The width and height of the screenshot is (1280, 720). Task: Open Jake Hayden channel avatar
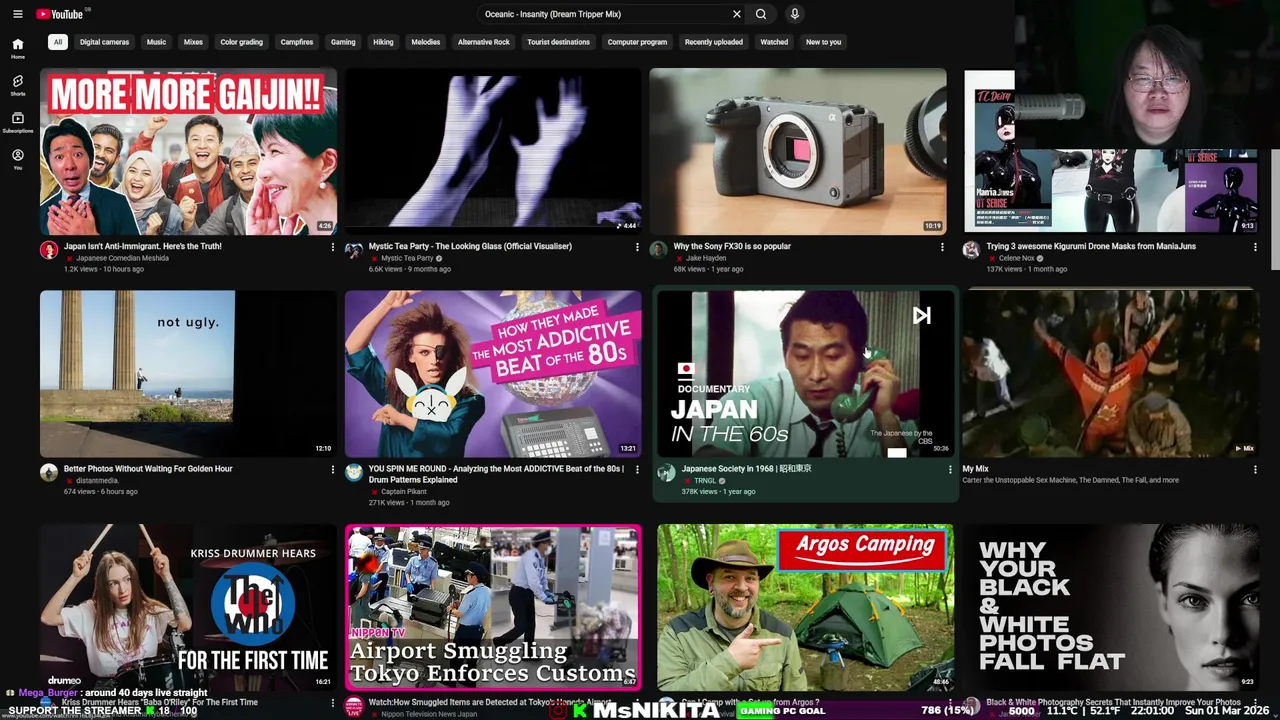tap(658, 250)
